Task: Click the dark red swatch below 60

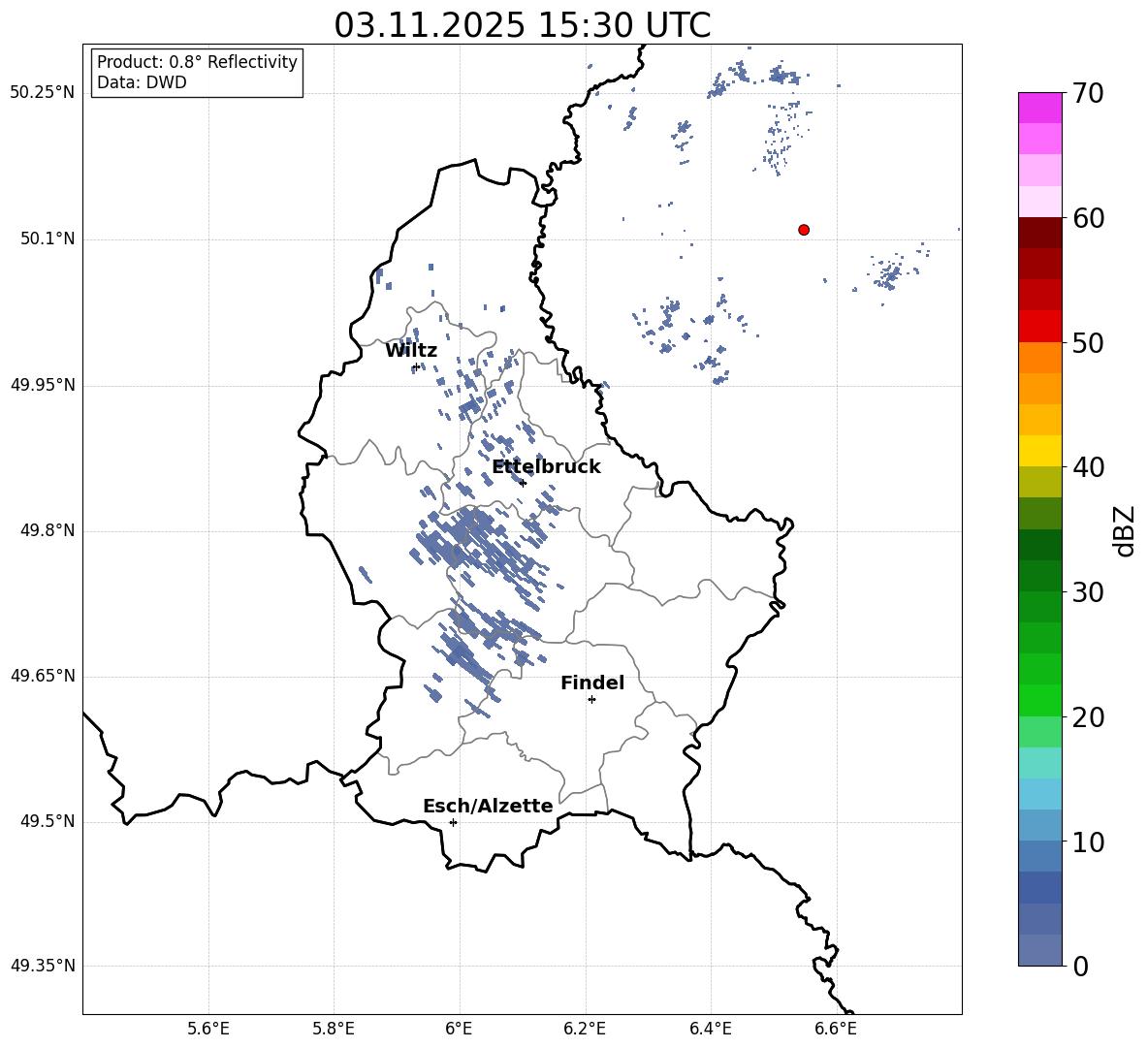Action: pyautogui.click(x=1039, y=233)
